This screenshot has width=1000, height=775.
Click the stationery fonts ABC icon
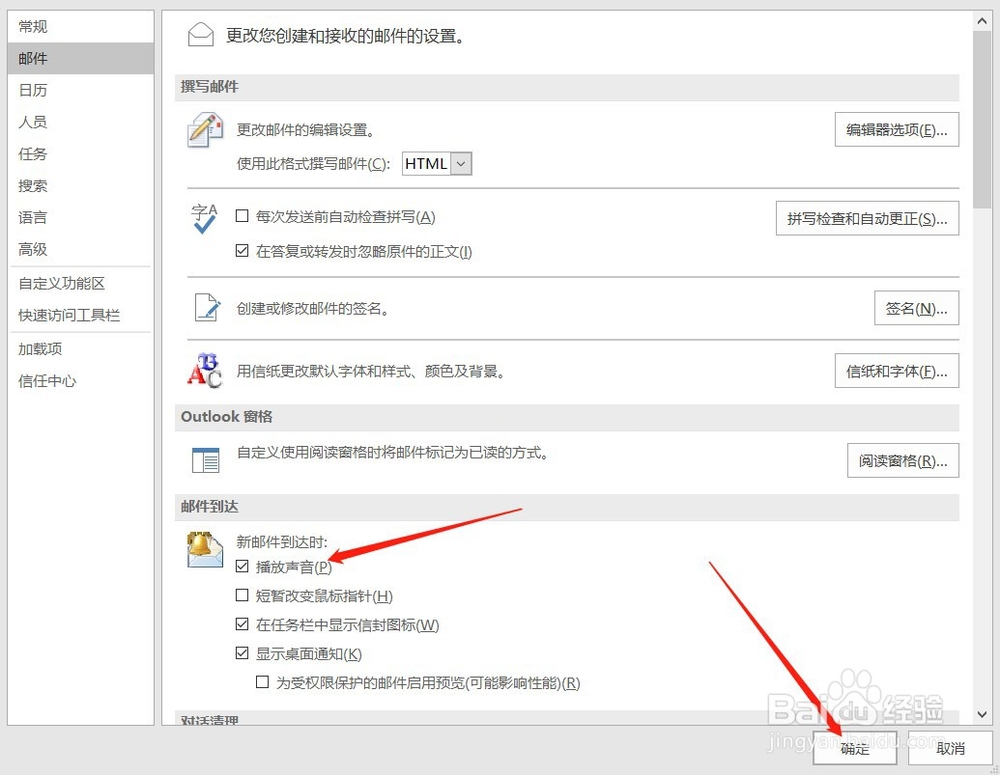click(x=204, y=371)
